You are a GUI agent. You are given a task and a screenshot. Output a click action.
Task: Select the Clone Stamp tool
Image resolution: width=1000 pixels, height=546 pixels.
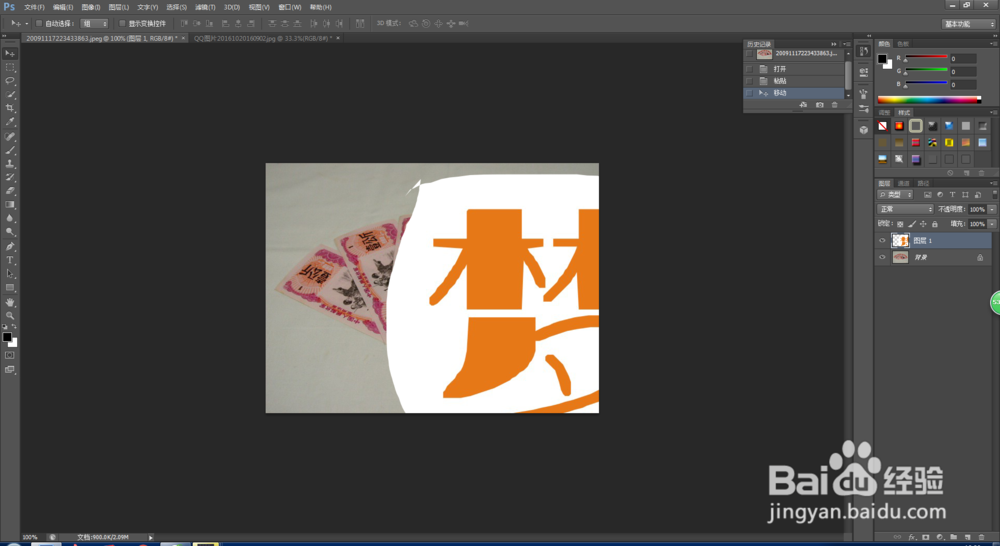point(10,164)
